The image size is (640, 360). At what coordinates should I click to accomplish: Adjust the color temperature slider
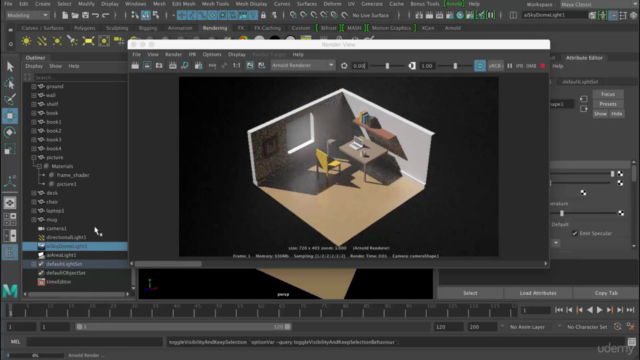coord(562,213)
